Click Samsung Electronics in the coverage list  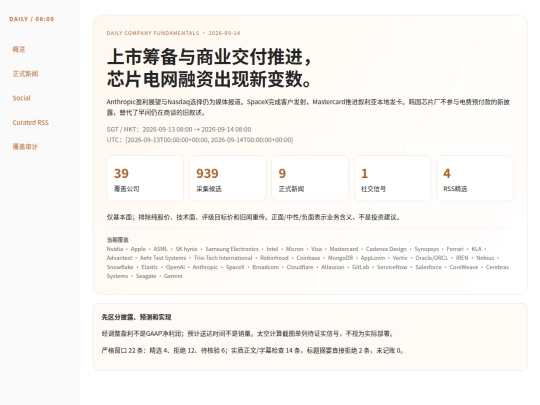click(x=232, y=249)
